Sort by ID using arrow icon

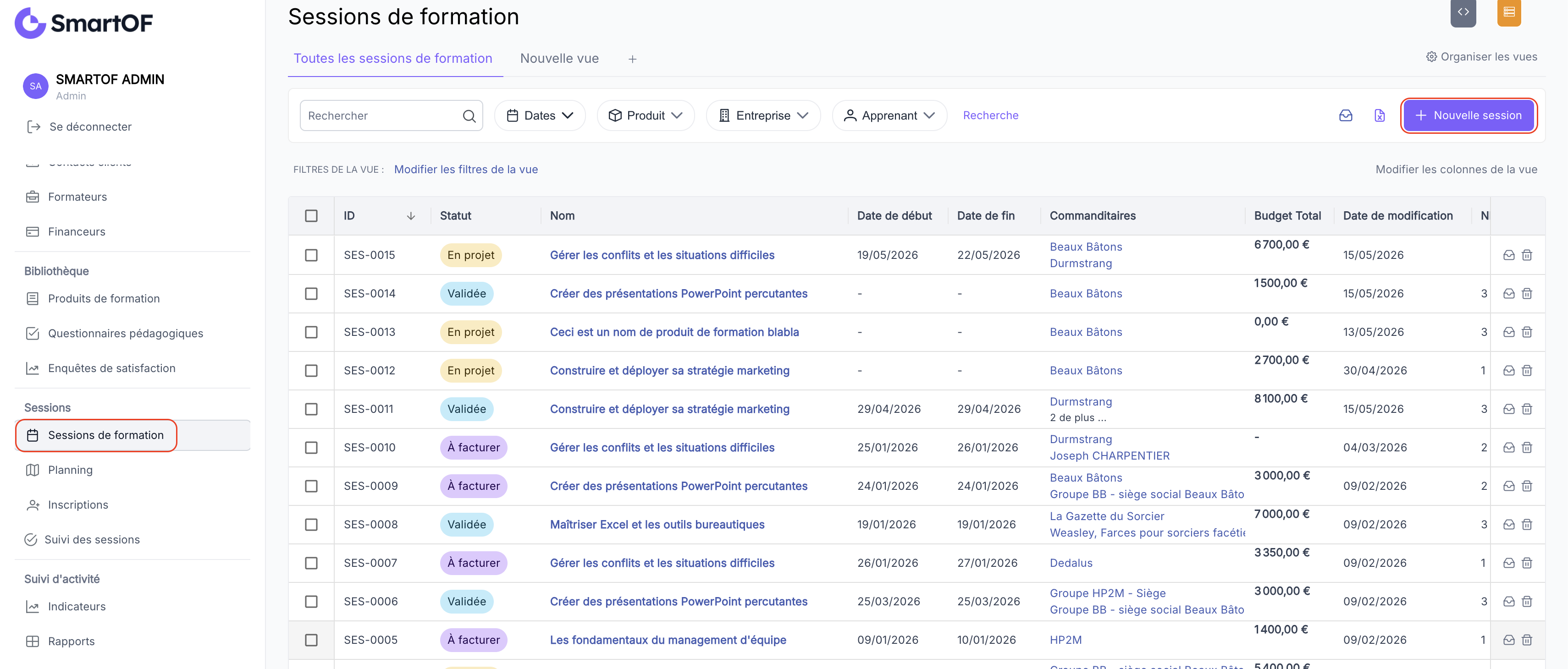(x=411, y=216)
